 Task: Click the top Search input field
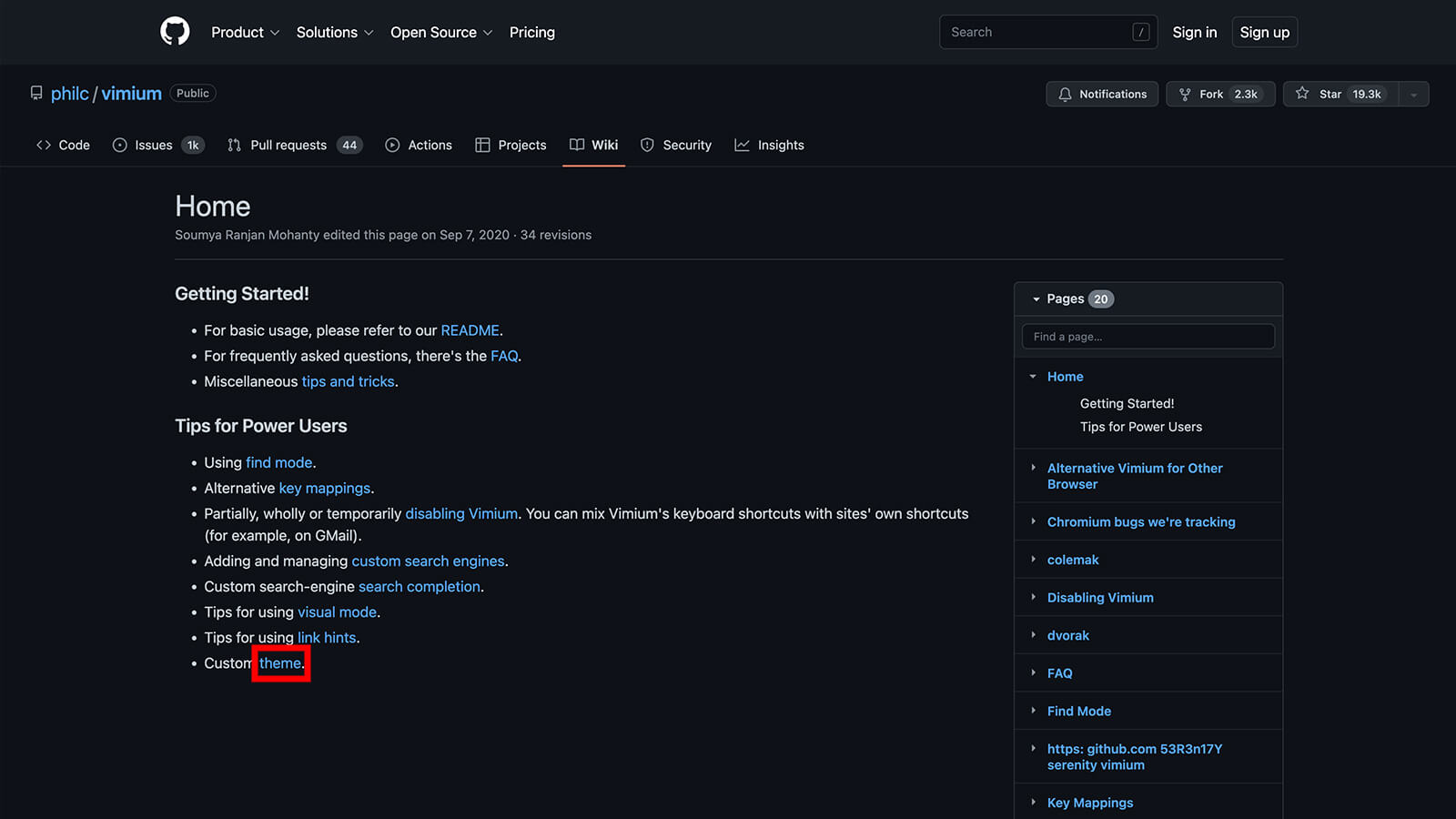click(1048, 32)
